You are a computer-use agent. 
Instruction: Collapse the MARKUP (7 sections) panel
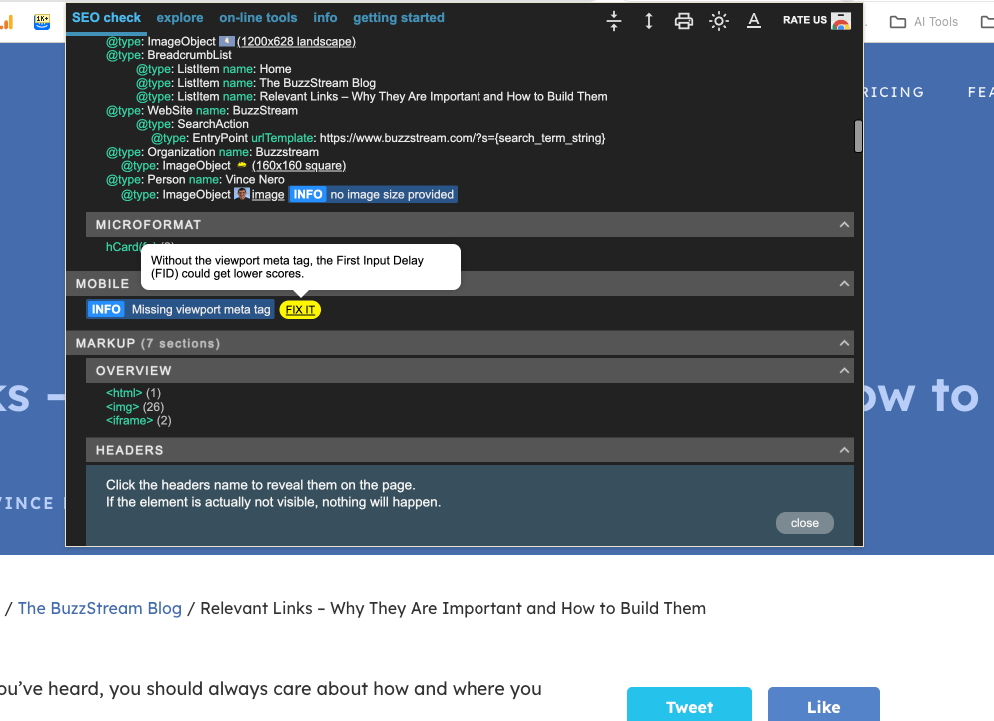(843, 343)
